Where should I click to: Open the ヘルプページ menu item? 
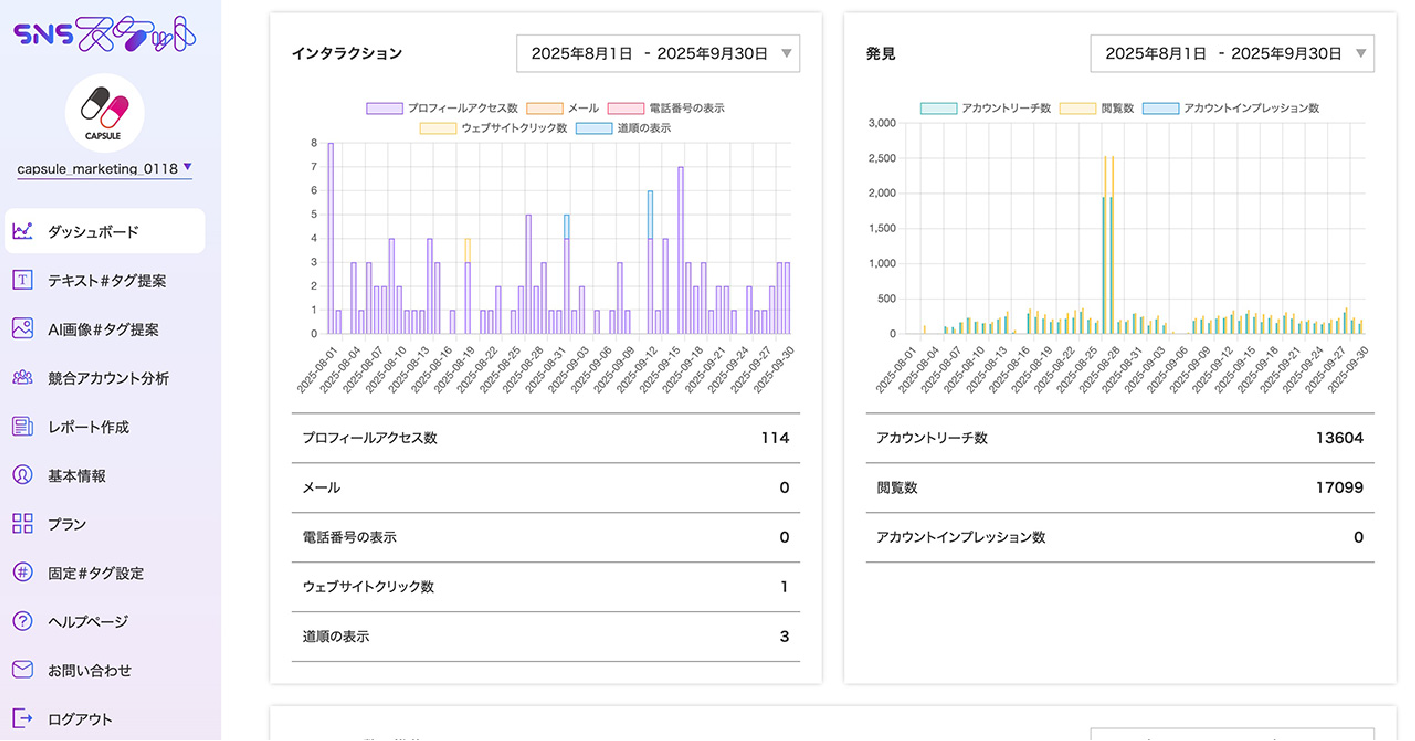point(88,622)
